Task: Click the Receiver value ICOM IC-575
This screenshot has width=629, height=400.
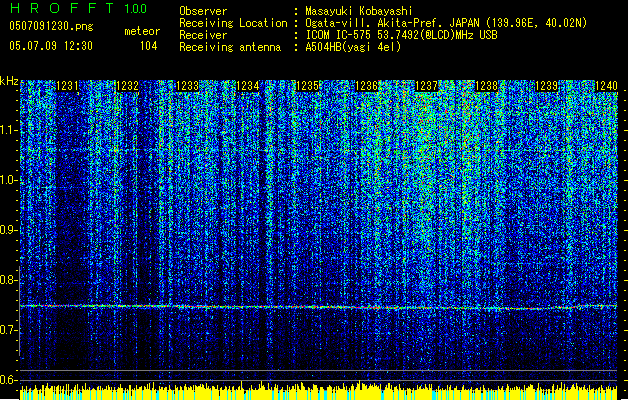Action: (x=339, y=35)
